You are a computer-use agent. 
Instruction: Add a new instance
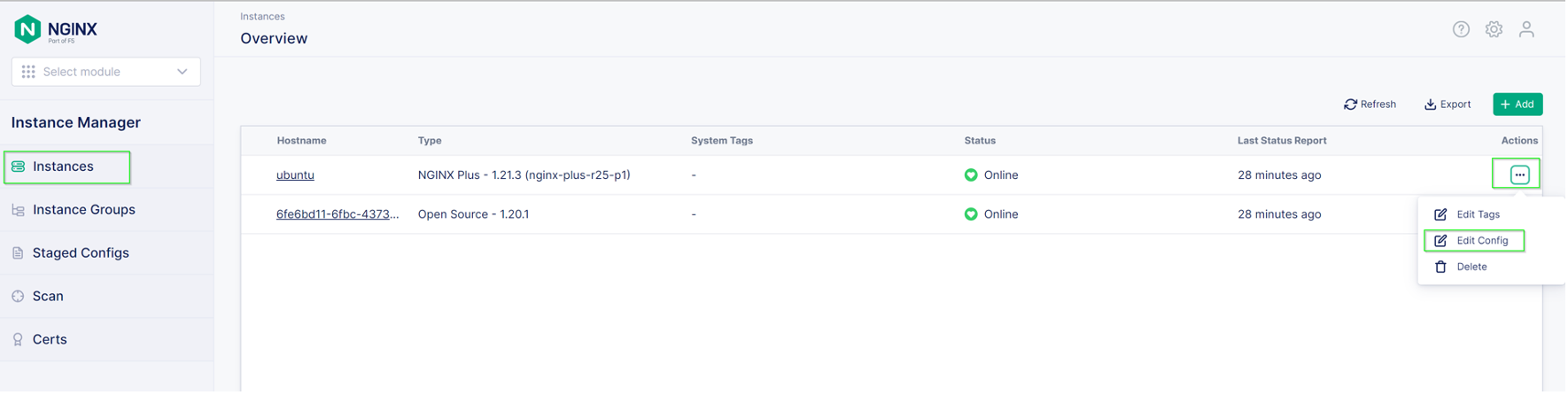click(1518, 105)
